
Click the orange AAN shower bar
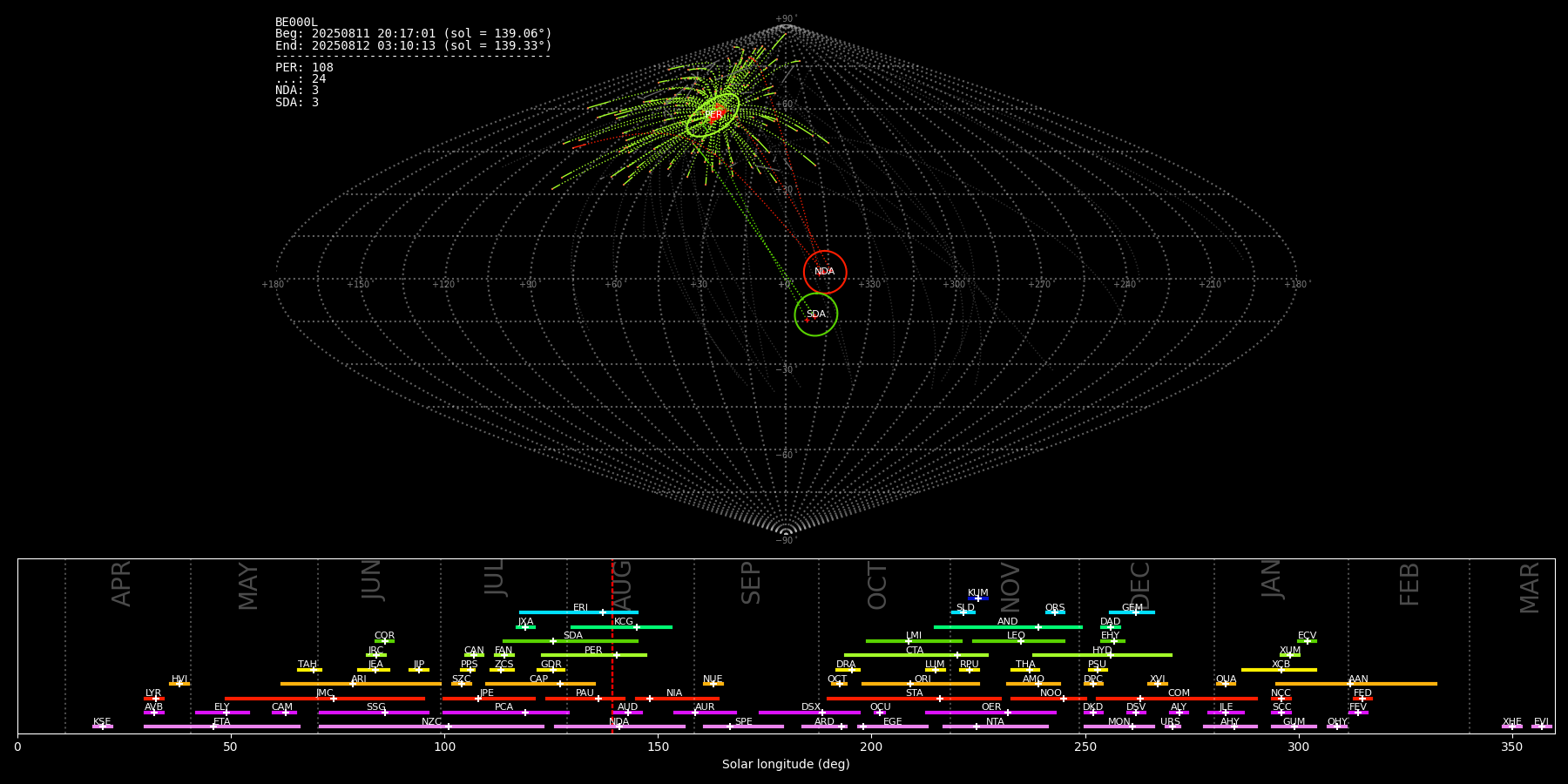[x=1356, y=684]
